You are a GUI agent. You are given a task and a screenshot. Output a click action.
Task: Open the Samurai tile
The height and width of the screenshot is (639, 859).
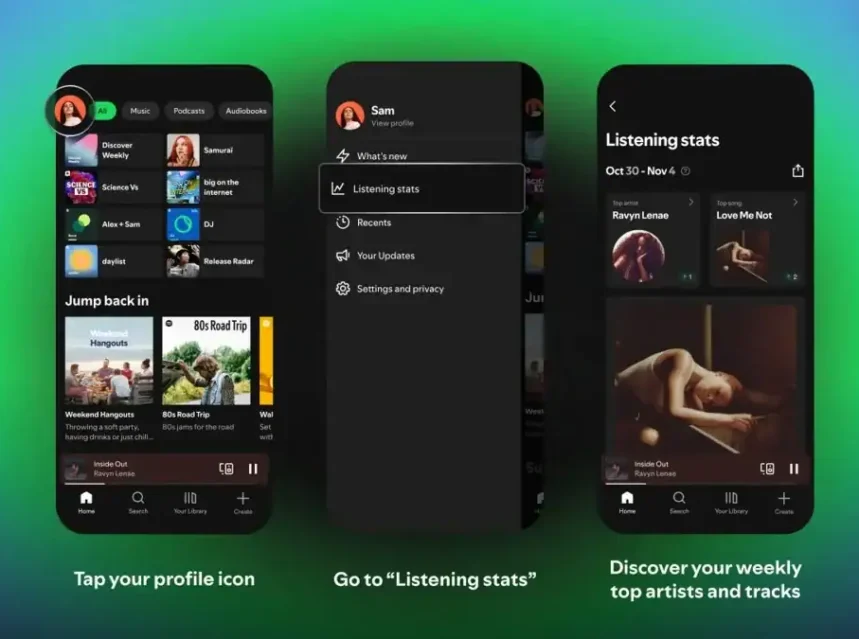point(215,150)
